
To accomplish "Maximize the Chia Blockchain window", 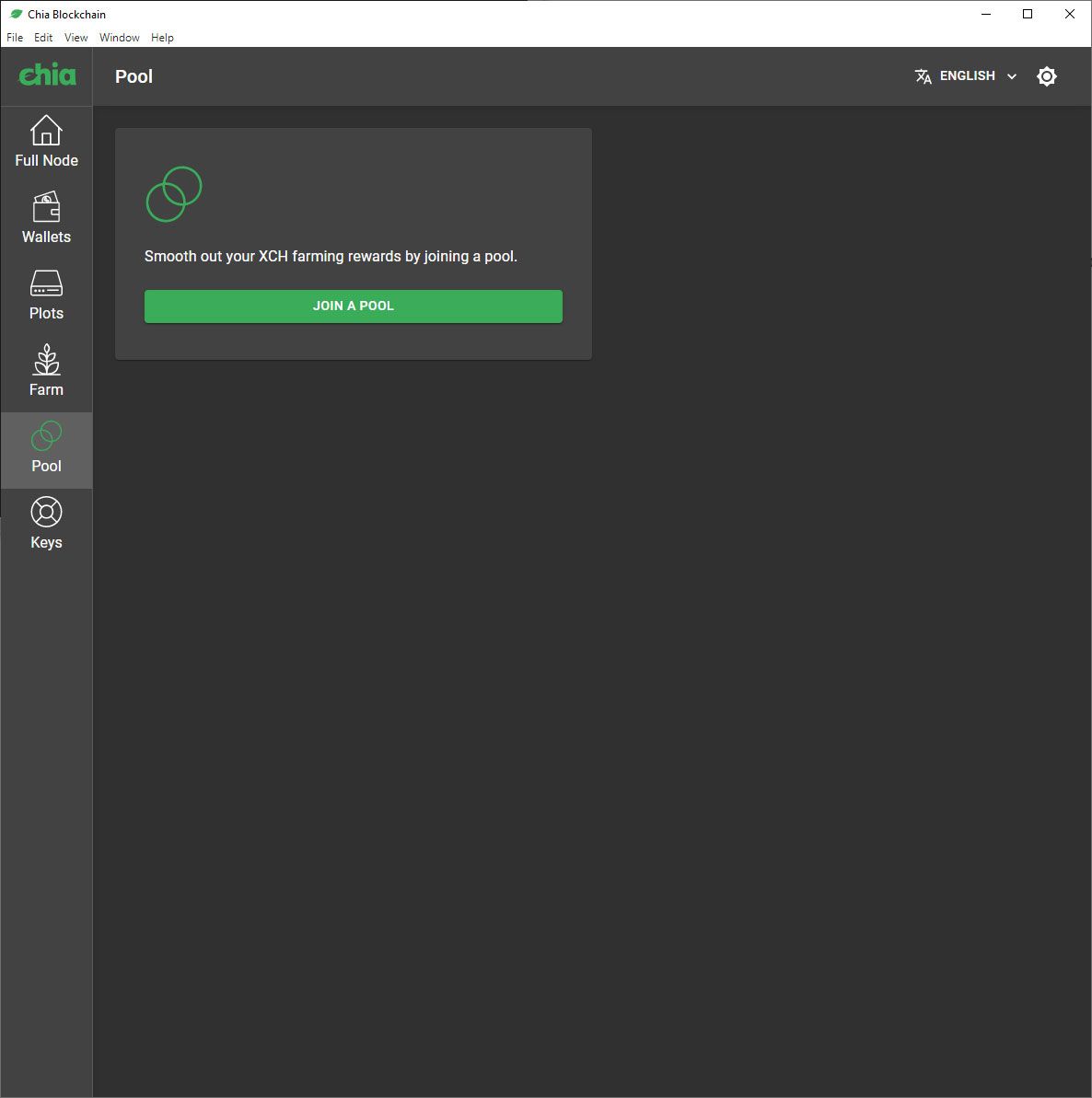I will click(1028, 14).
